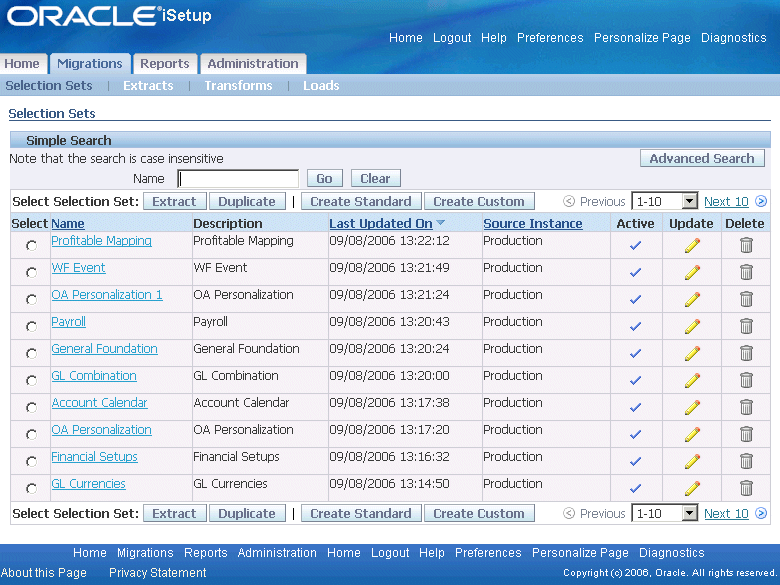Select the Profitable Mapping radio button
This screenshot has width=780, height=585.
click(x=31, y=245)
